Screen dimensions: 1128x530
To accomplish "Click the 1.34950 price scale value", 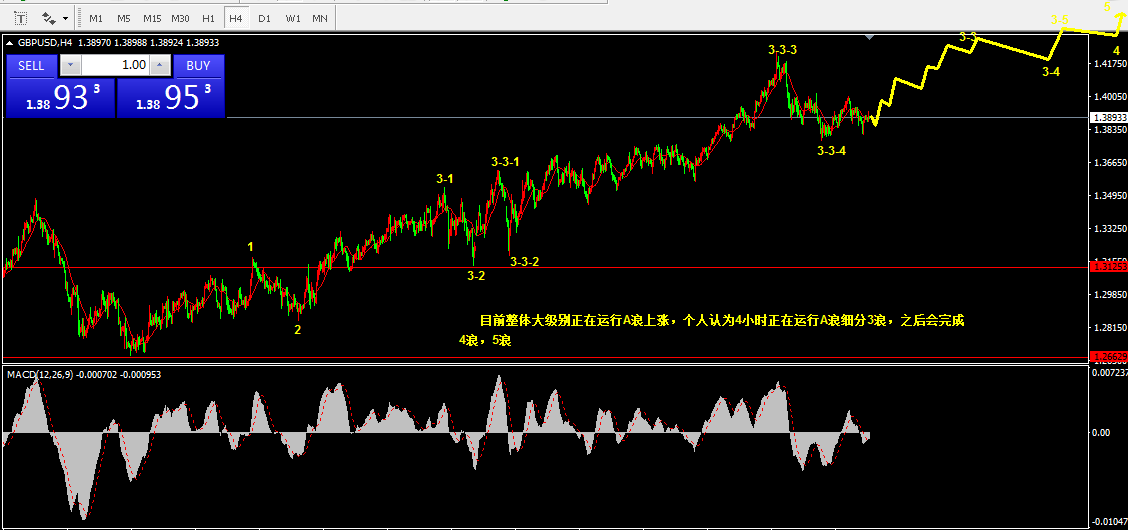I will [1109, 196].
